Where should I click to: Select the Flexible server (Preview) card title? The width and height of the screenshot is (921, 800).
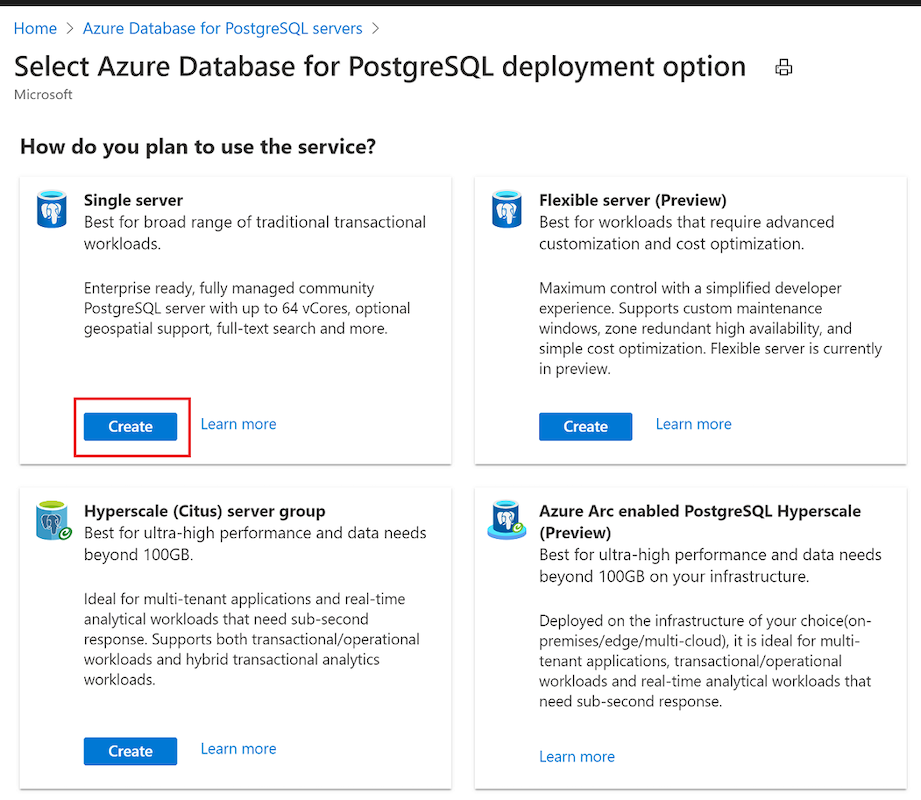click(632, 200)
